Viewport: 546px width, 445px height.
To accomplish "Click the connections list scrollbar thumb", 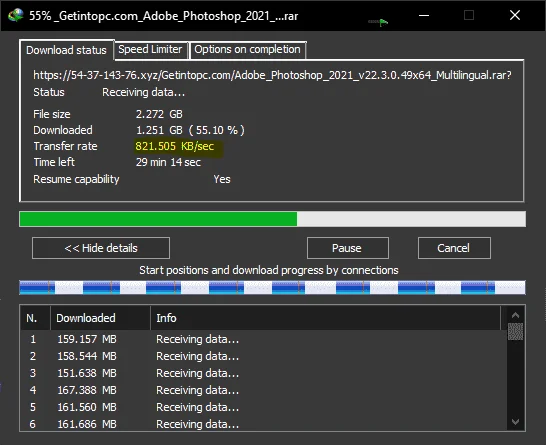I will coord(515,331).
